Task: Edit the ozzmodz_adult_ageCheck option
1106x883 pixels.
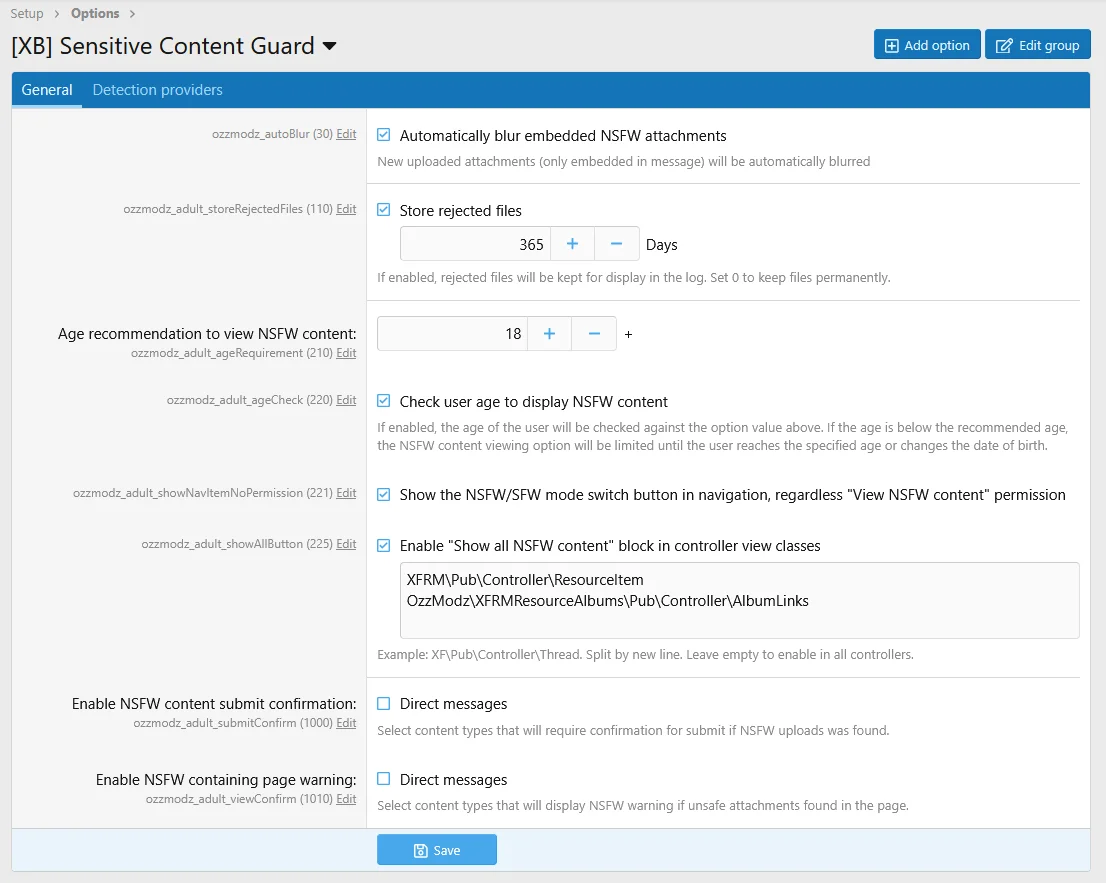Action: pos(346,399)
